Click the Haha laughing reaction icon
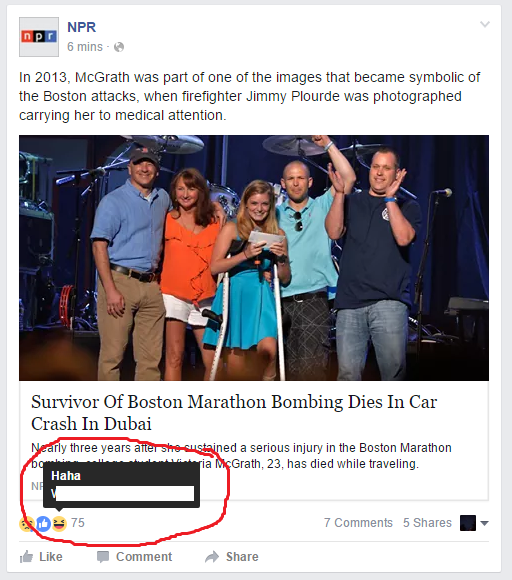512x580 pixels. click(x=59, y=523)
